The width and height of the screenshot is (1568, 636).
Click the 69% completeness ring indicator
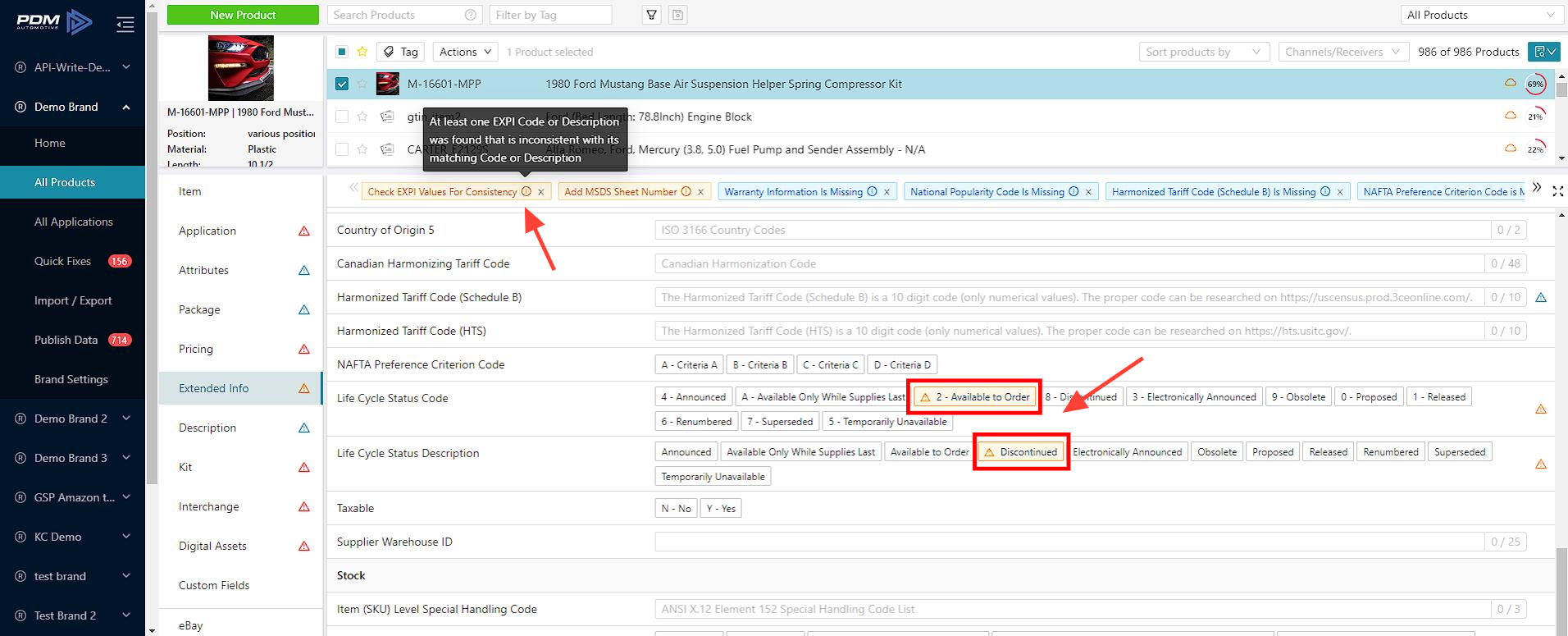tap(1535, 84)
